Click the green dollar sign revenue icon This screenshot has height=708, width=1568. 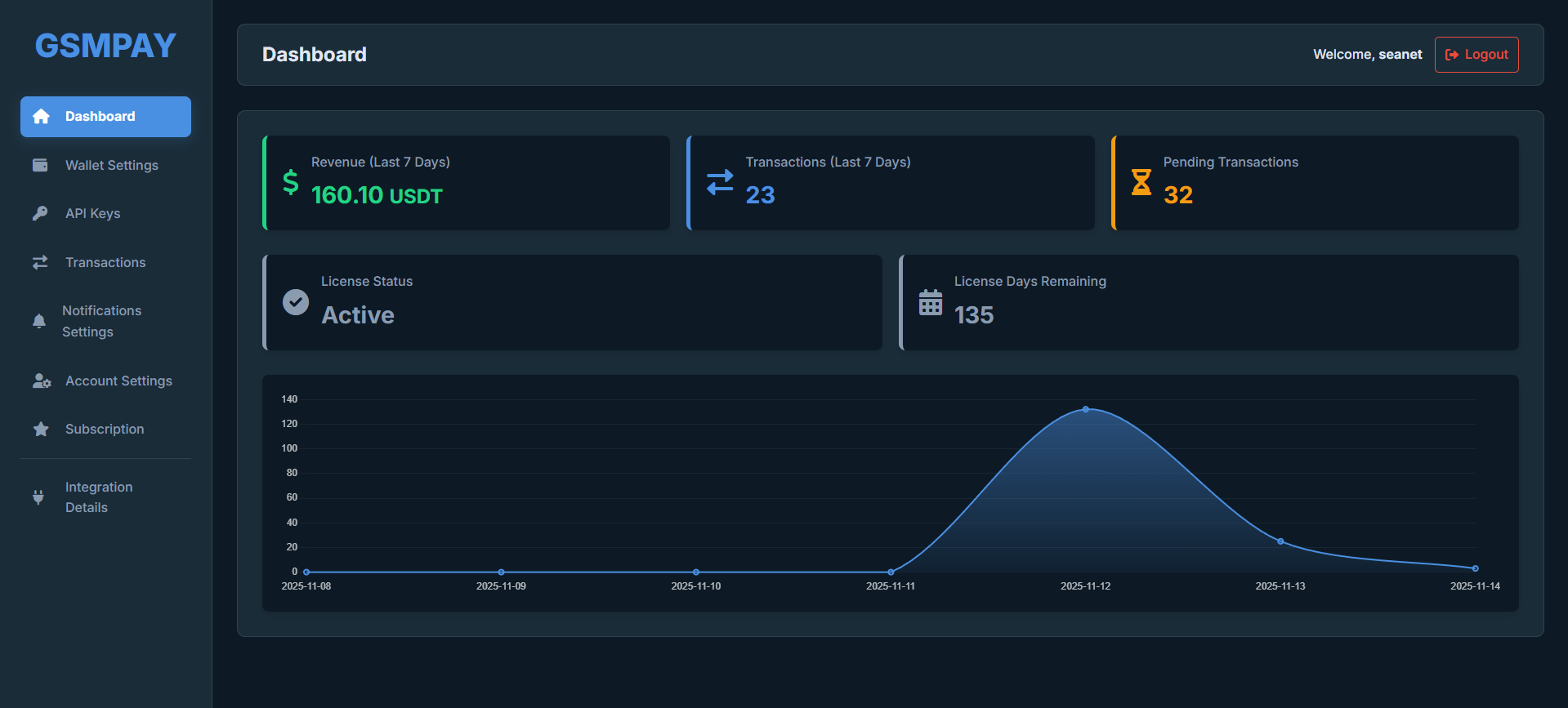(x=290, y=182)
